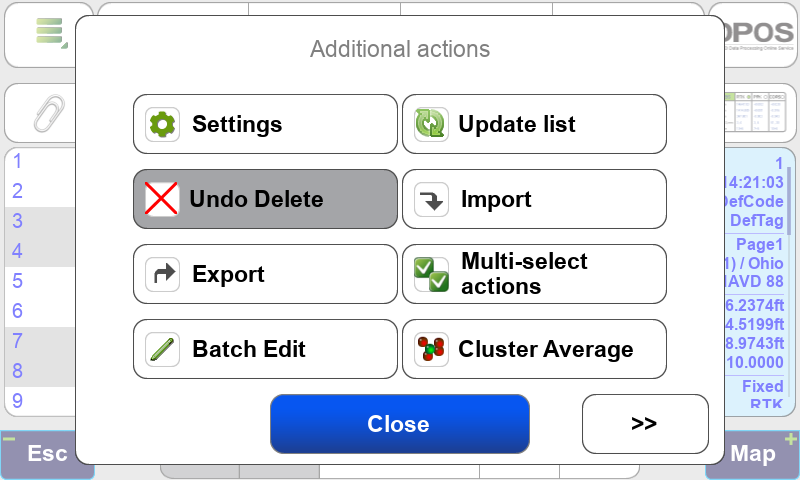Image resolution: width=800 pixels, height=480 pixels.
Task: Close the Additional actions dialog
Action: coord(399,423)
